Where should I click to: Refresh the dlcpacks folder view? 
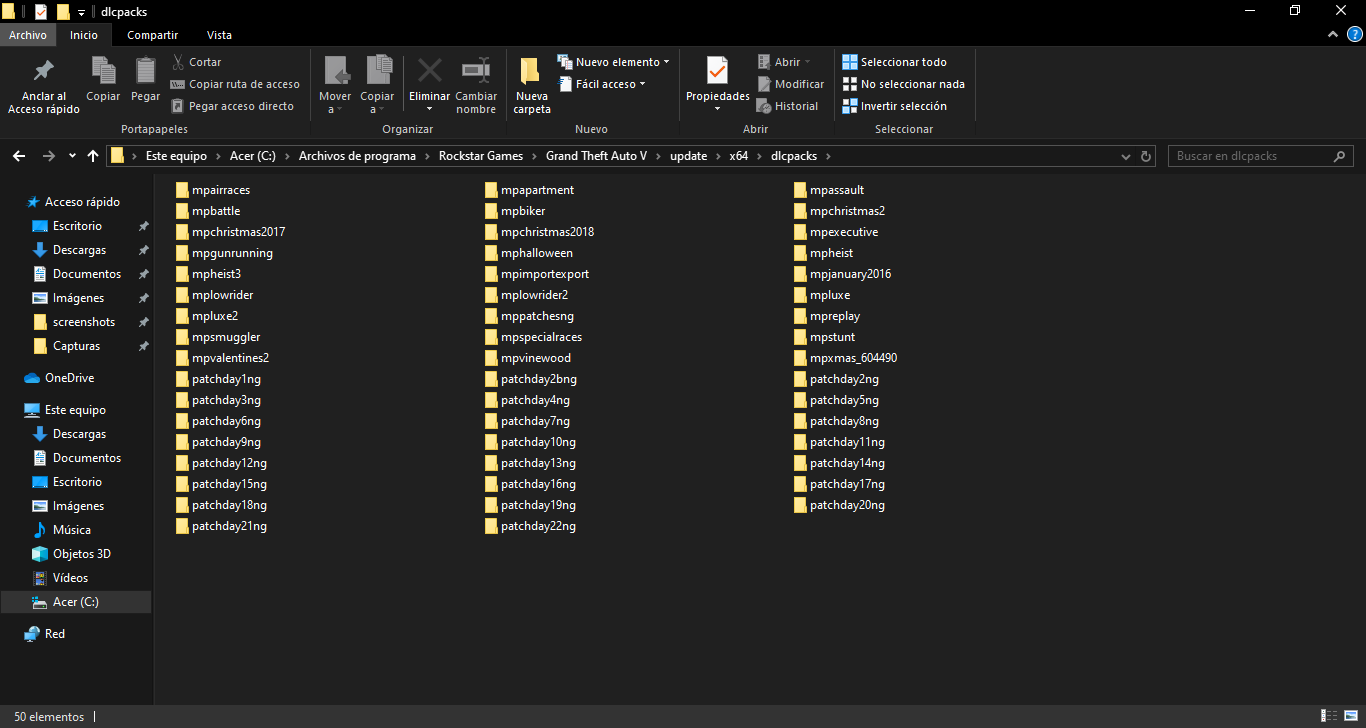click(x=1147, y=156)
